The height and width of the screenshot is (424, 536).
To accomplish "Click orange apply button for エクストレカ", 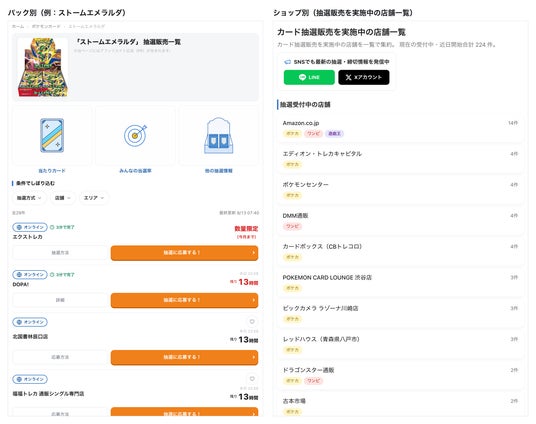I will click(x=184, y=253).
